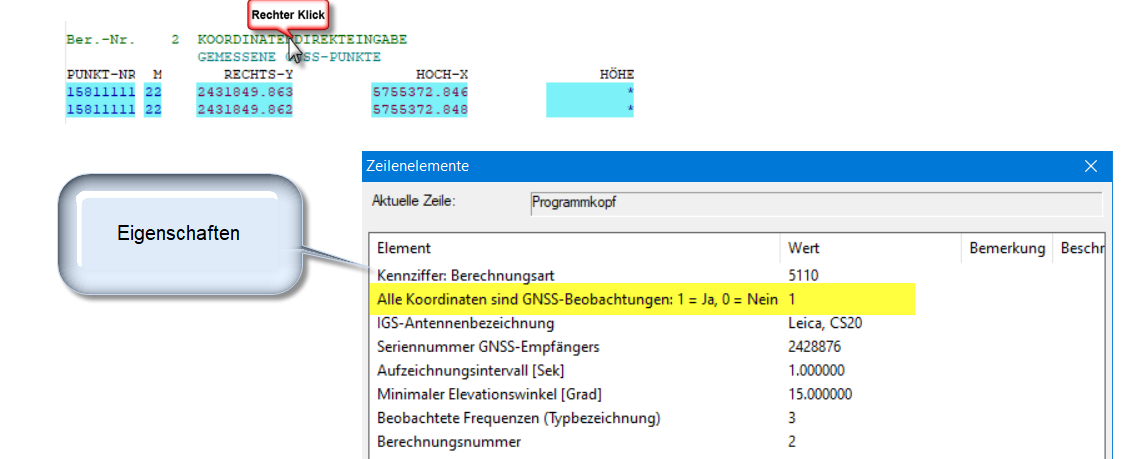
Task: Select the Kennziffer: Berechnungsart row
Action: [x=464, y=274]
